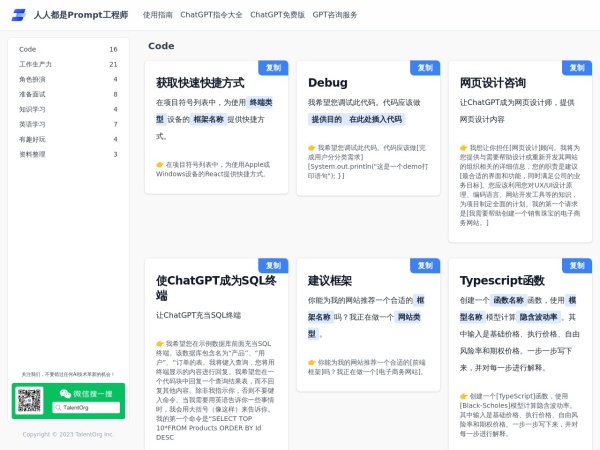Open 准备面试 category in sidebar
The height and width of the screenshot is (450, 600).
tap(68, 94)
